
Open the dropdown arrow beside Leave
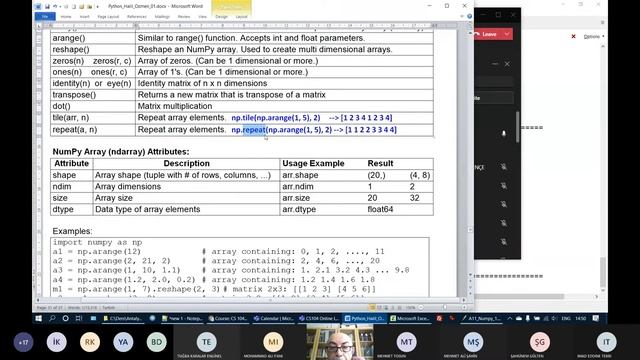[x=507, y=34]
